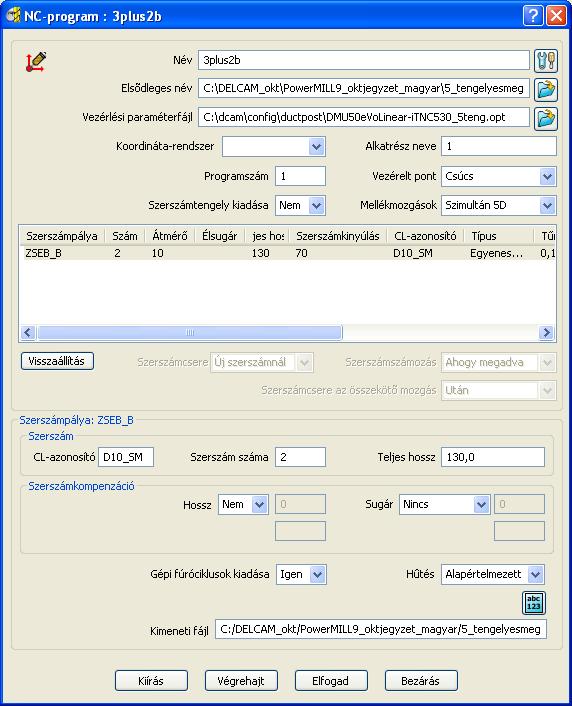Click the NC-program coordinate pencil icon
The height and width of the screenshot is (706, 572).
(36, 62)
